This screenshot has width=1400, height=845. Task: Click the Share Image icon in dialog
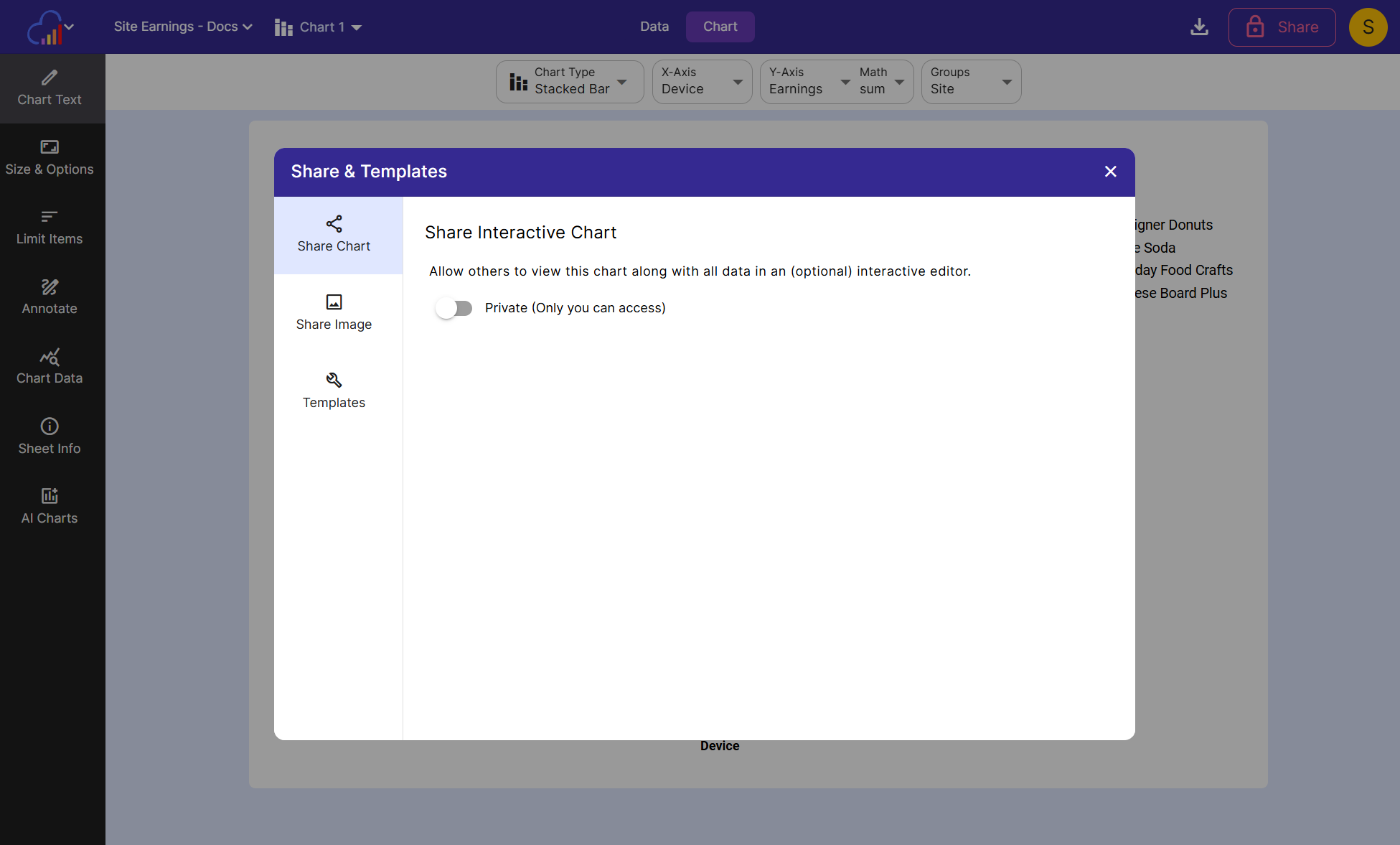coord(333,301)
